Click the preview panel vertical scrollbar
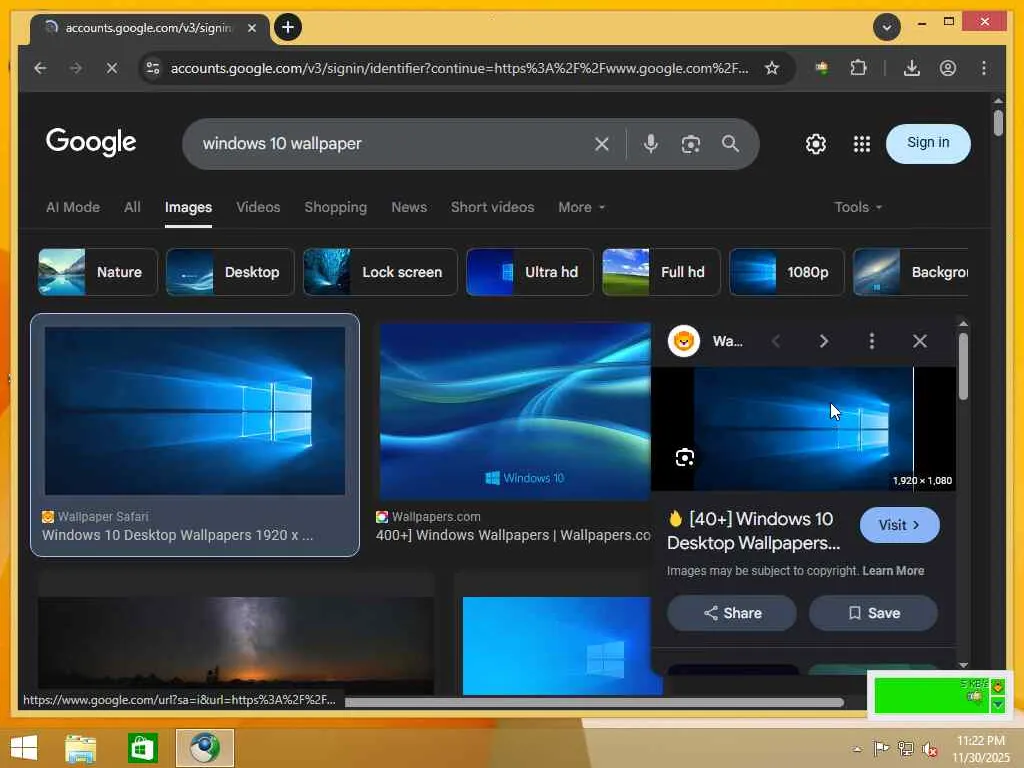 [963, 366]
